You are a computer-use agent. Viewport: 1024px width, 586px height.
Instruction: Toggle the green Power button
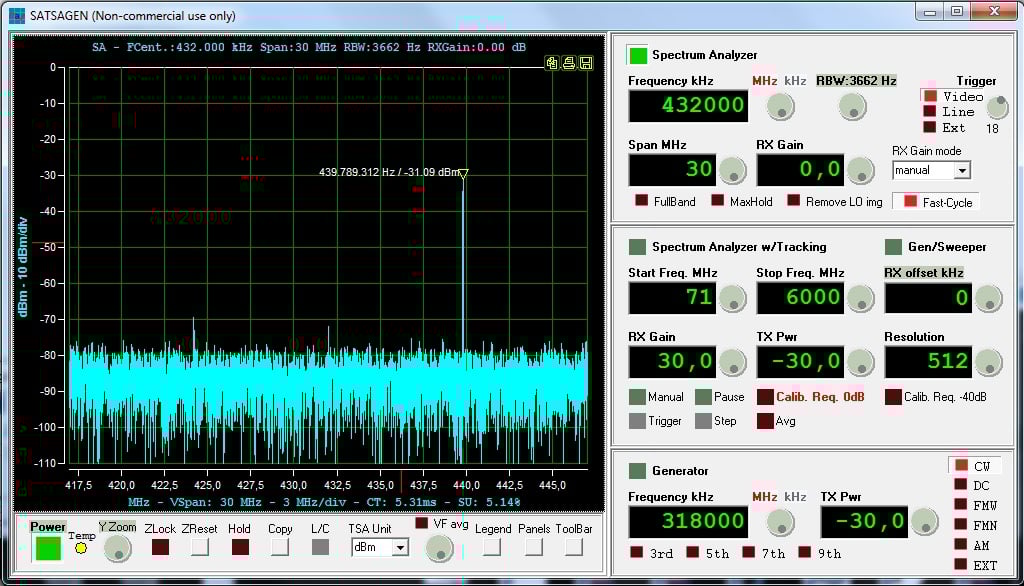pos(48,548)
